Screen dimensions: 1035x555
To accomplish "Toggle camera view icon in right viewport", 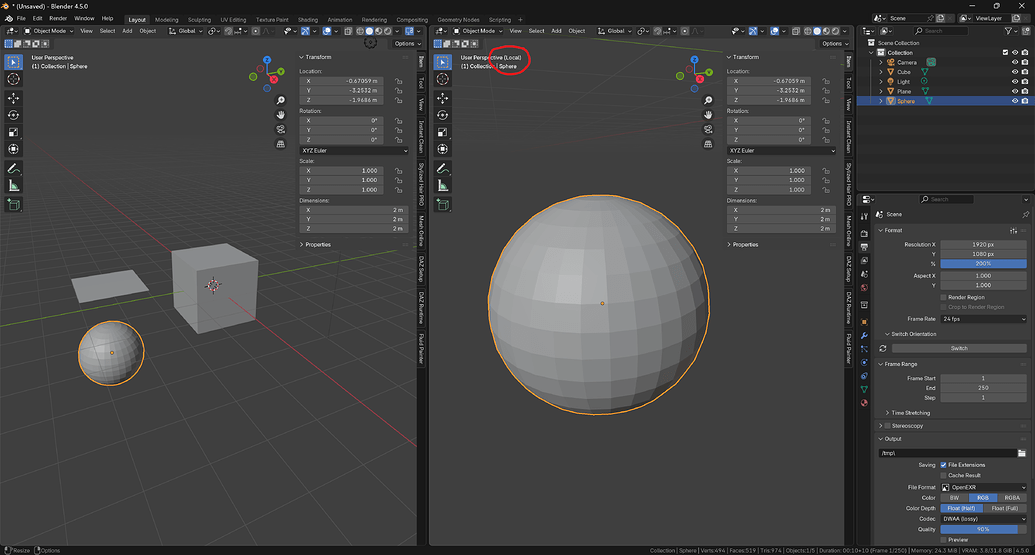I will (708, 129).
